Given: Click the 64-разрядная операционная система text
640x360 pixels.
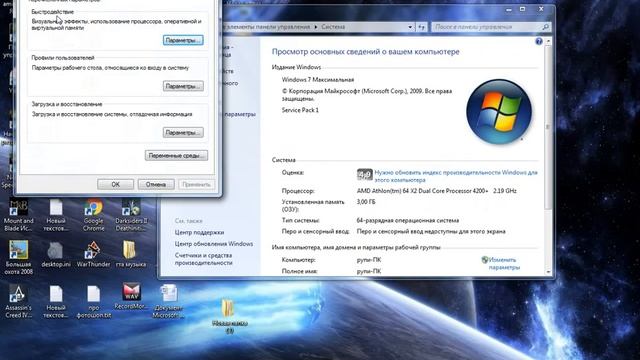Looking at the screenshot, I should click(408, 220).
